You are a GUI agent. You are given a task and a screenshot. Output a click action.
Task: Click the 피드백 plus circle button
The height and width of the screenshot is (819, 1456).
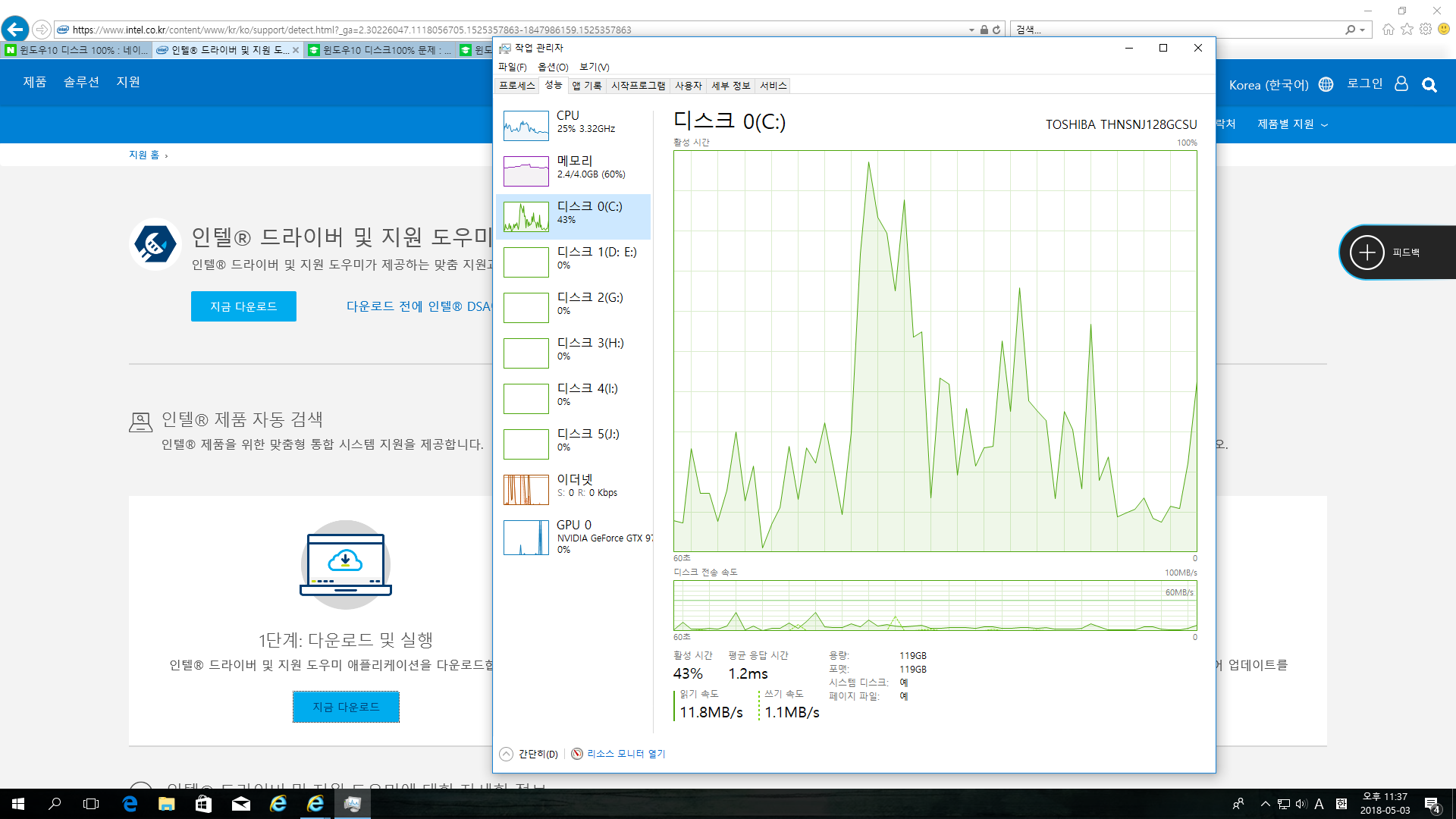(1367, 253)
